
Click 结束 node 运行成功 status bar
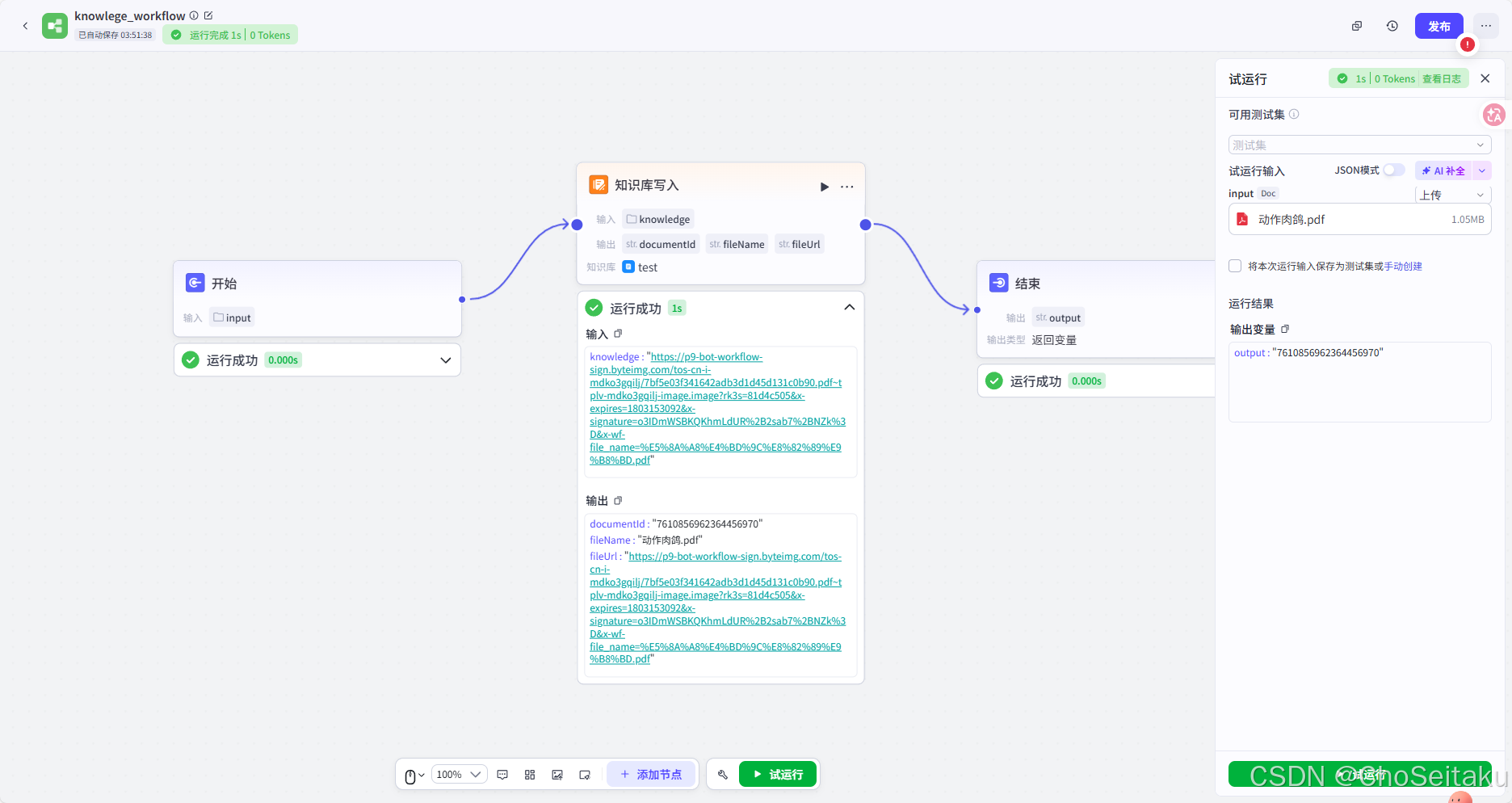point(1096,380)
